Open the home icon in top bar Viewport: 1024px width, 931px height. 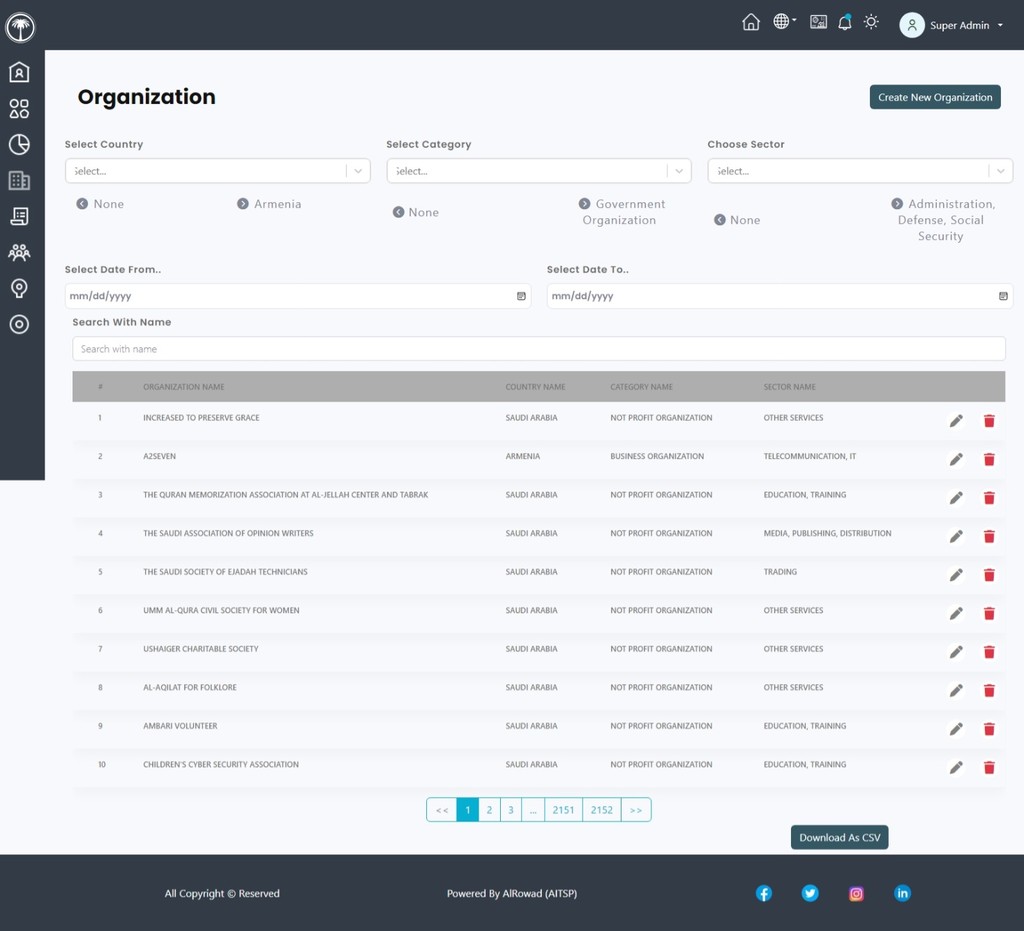click(751, 22)
